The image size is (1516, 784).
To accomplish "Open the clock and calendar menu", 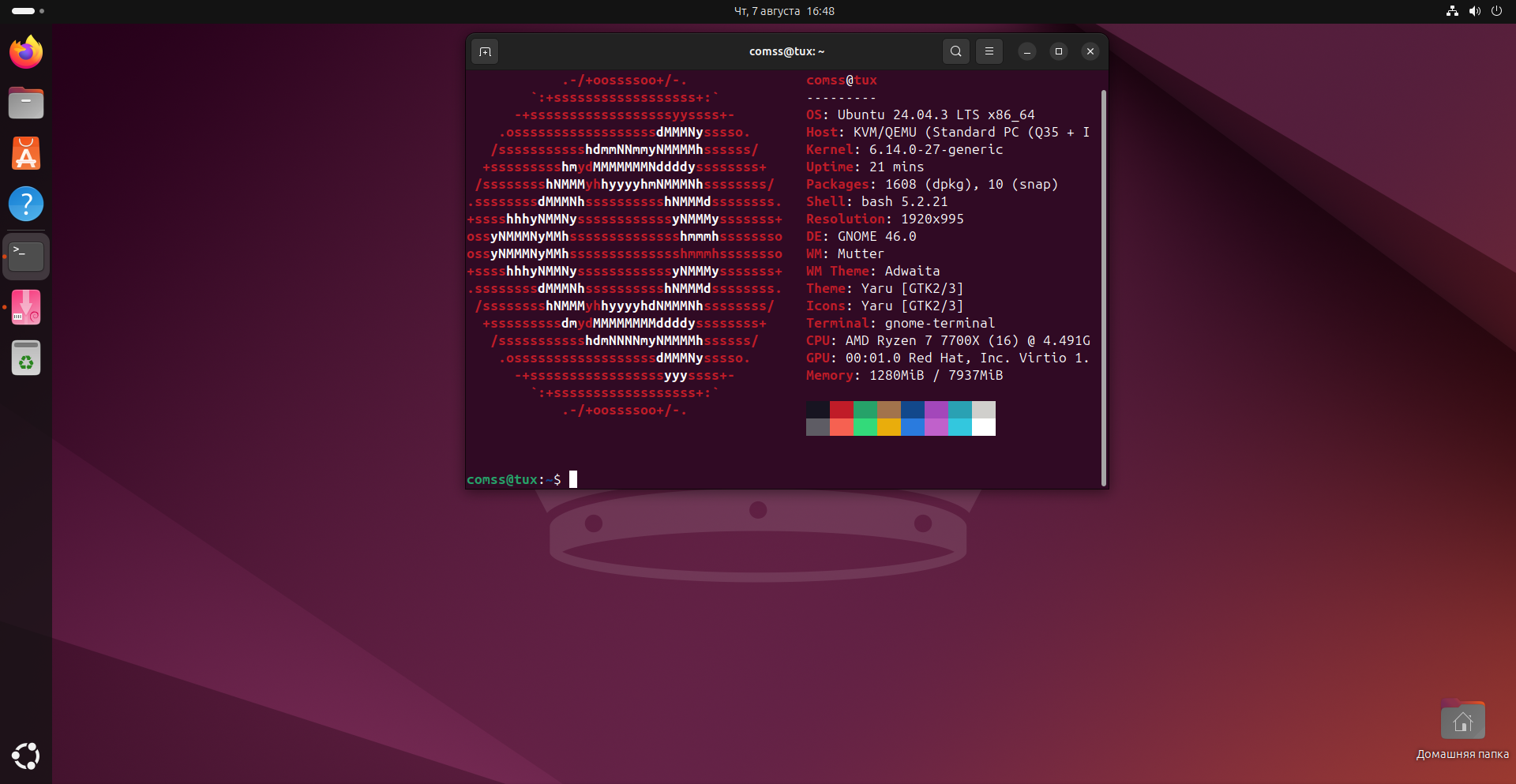I will pyautogui.click(x=784, y=11).
